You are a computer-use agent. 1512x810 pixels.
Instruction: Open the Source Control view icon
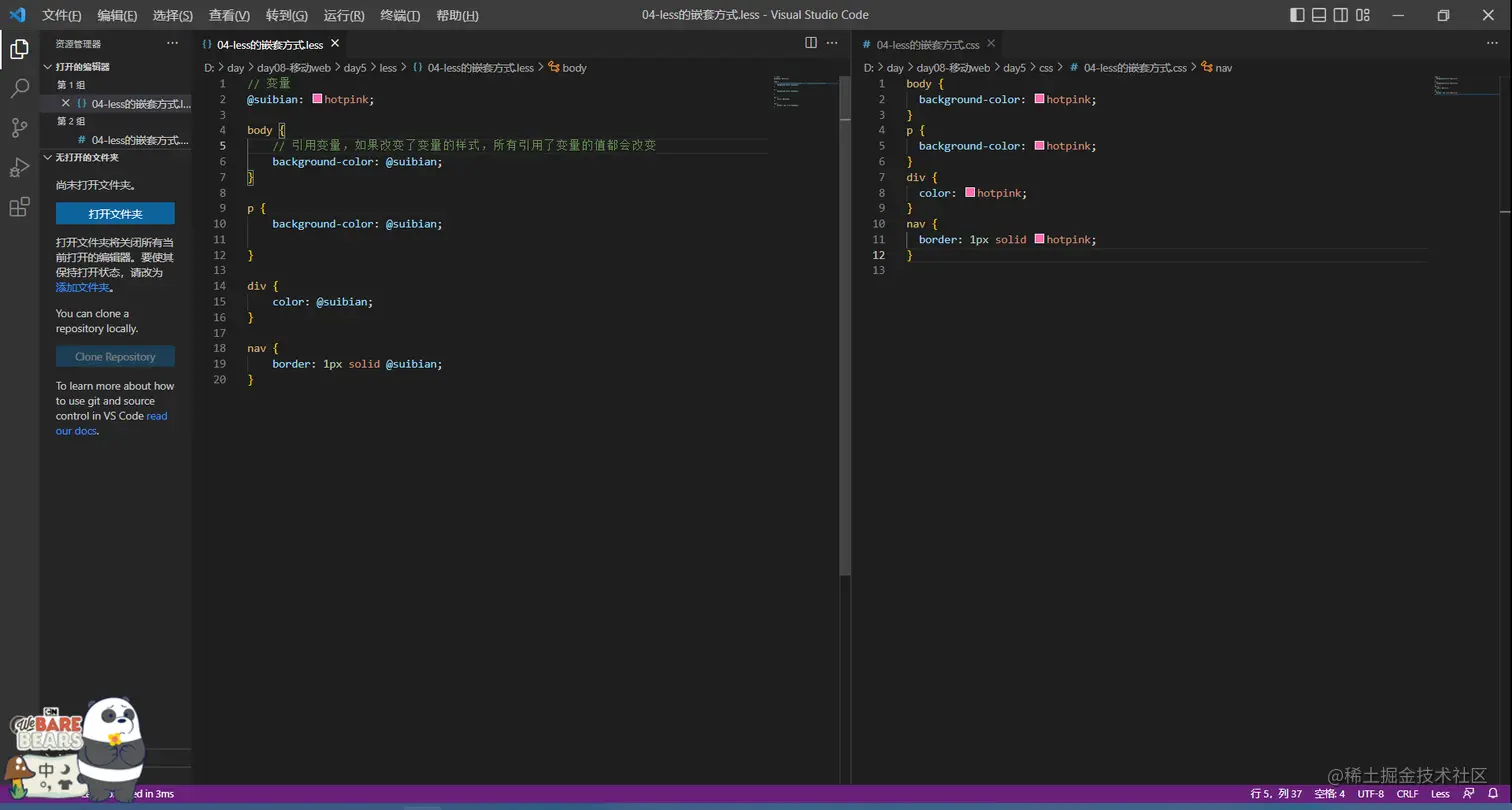coord(19,128)
